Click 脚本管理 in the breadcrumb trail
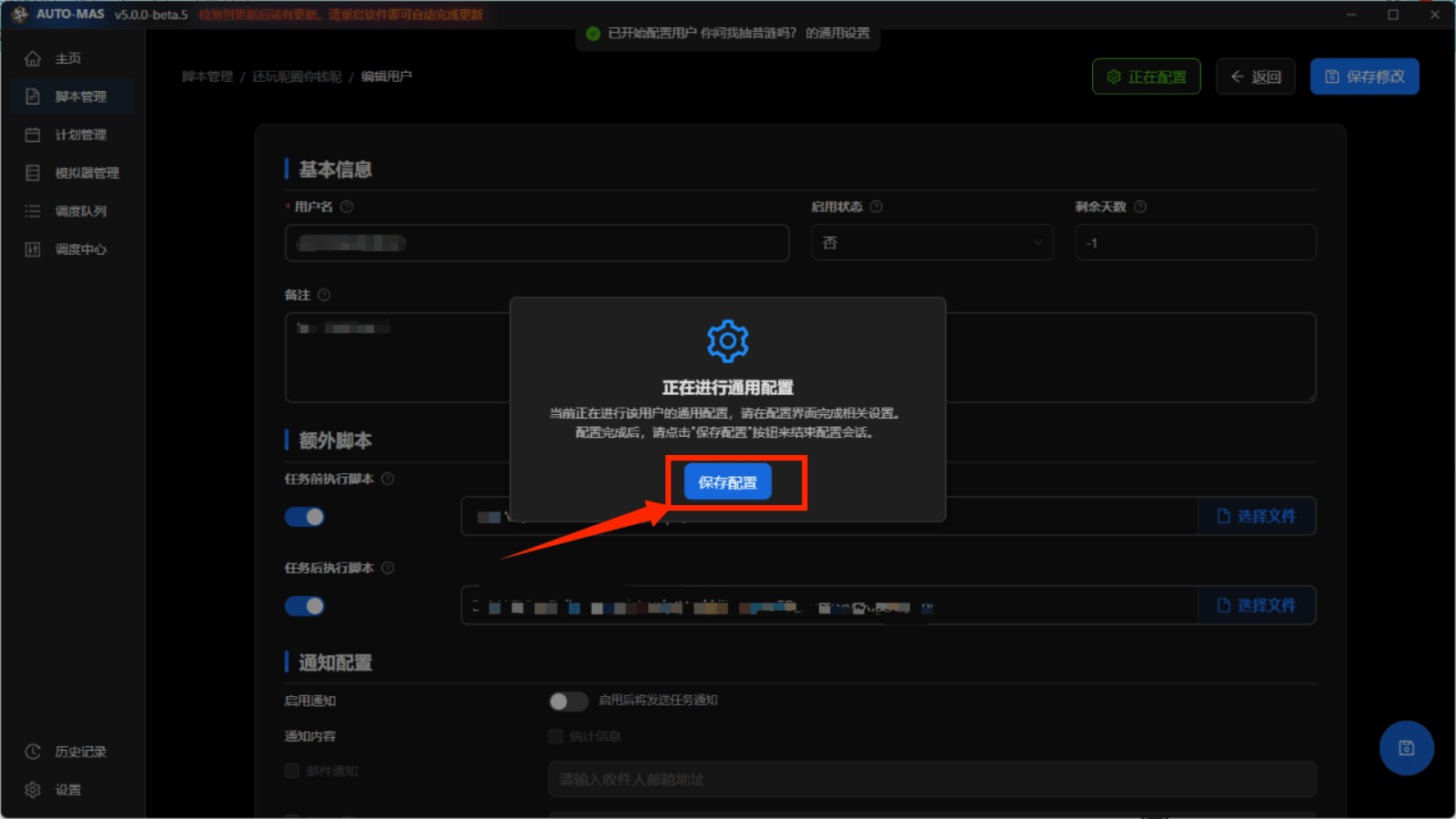This screenshot has height=819, width=1456. tap(207, 76)
